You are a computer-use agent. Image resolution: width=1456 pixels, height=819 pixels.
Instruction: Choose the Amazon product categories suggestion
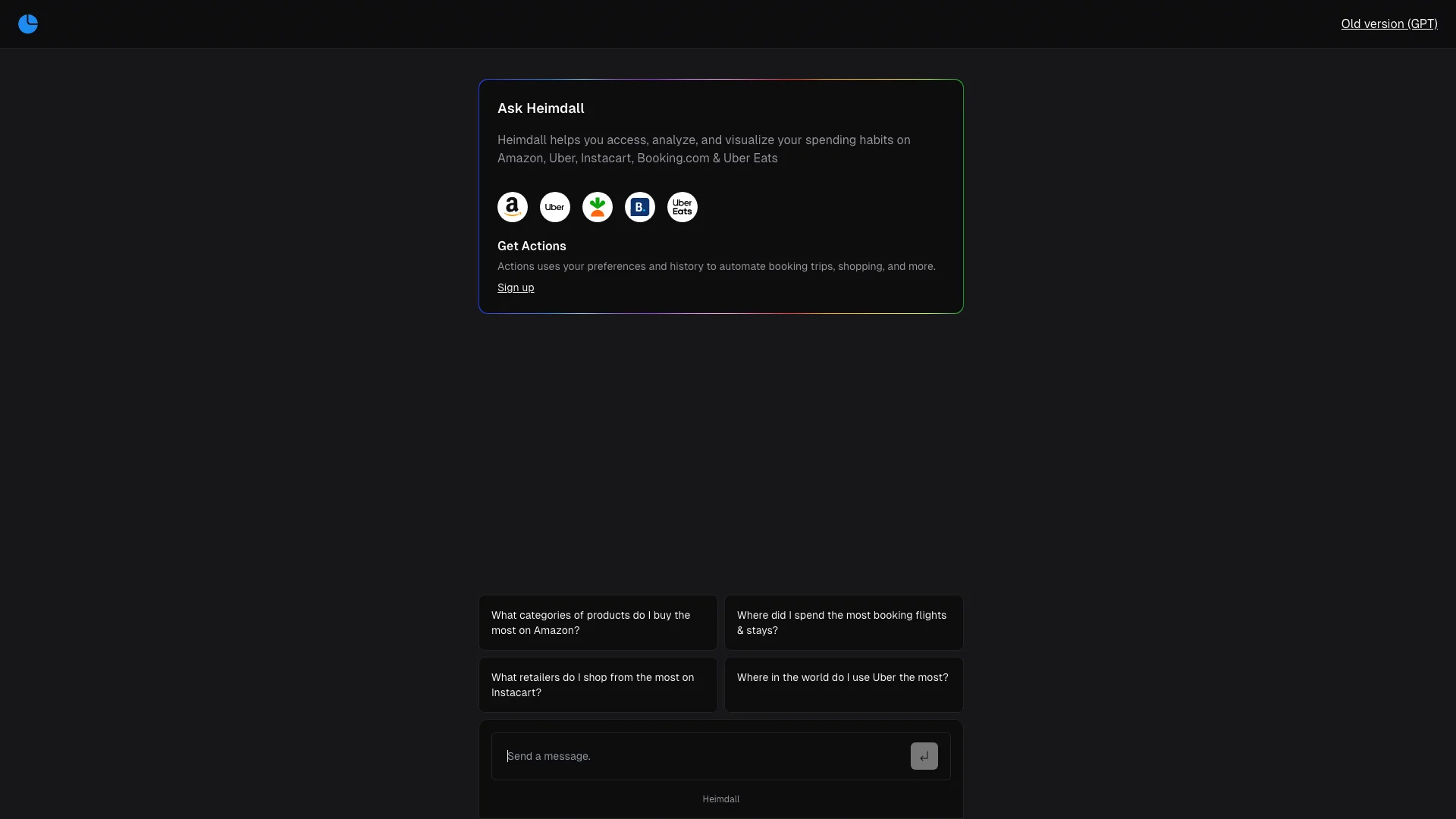point(598,623)
